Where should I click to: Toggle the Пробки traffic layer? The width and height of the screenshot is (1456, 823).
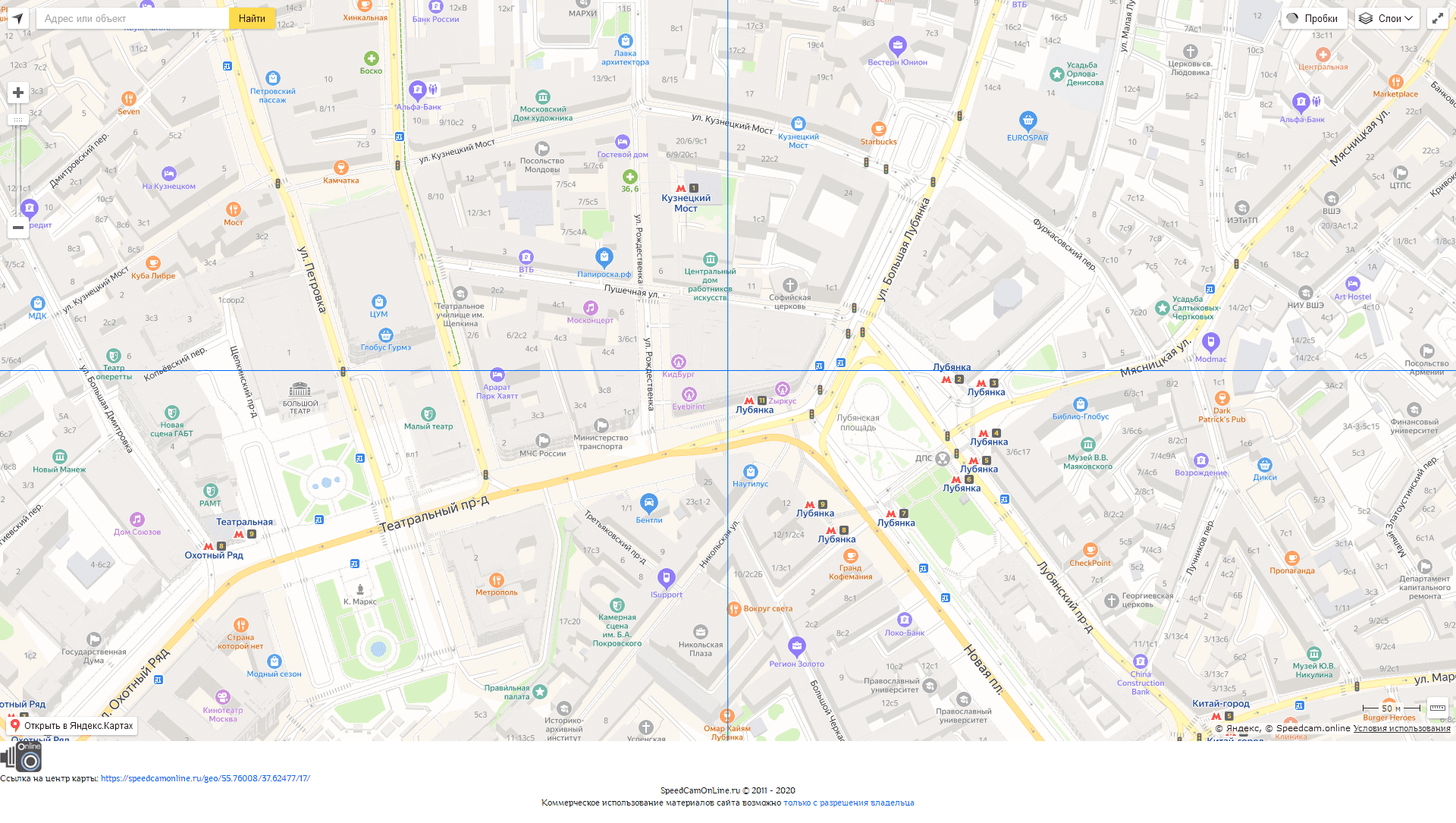(x=1313, y=18)
